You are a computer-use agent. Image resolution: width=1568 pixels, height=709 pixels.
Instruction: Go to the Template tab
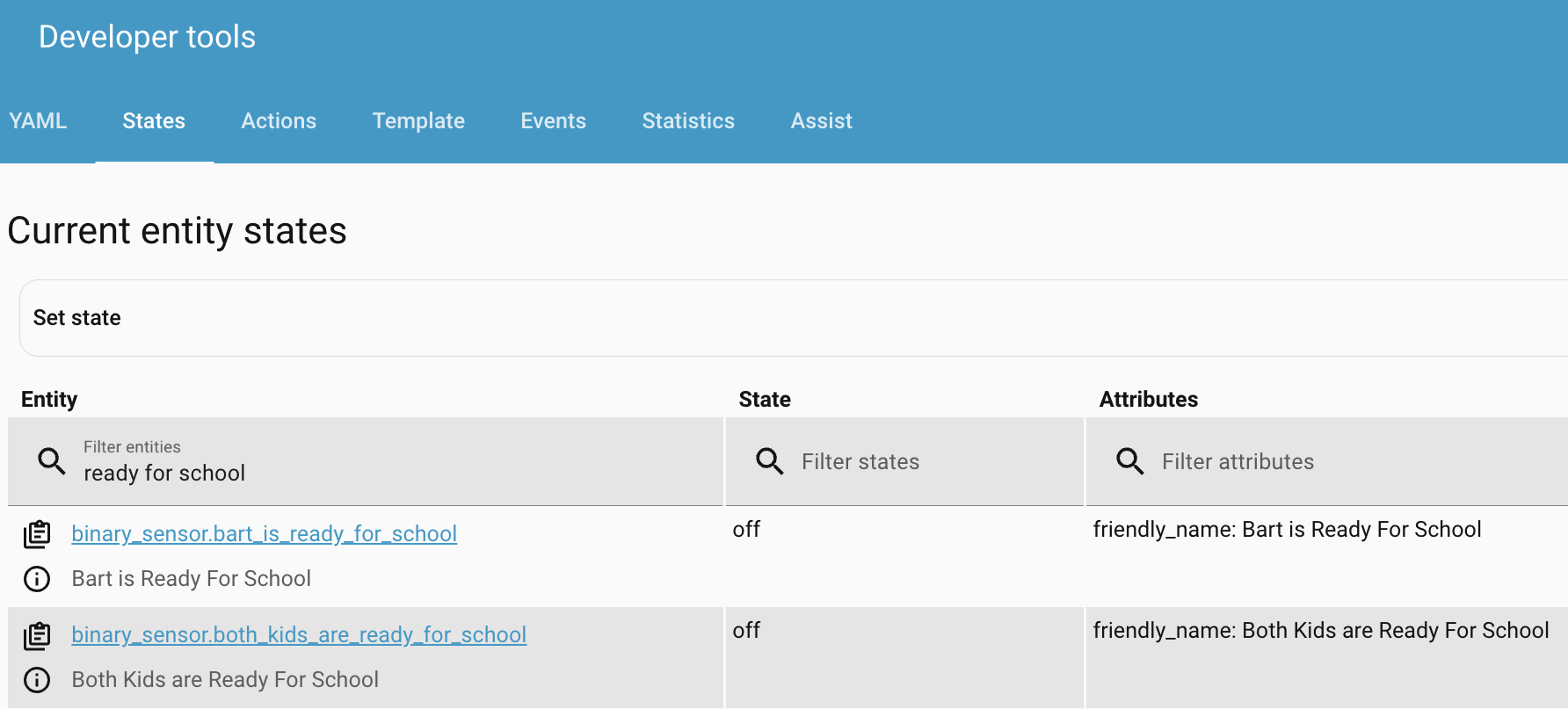point(418,121)
